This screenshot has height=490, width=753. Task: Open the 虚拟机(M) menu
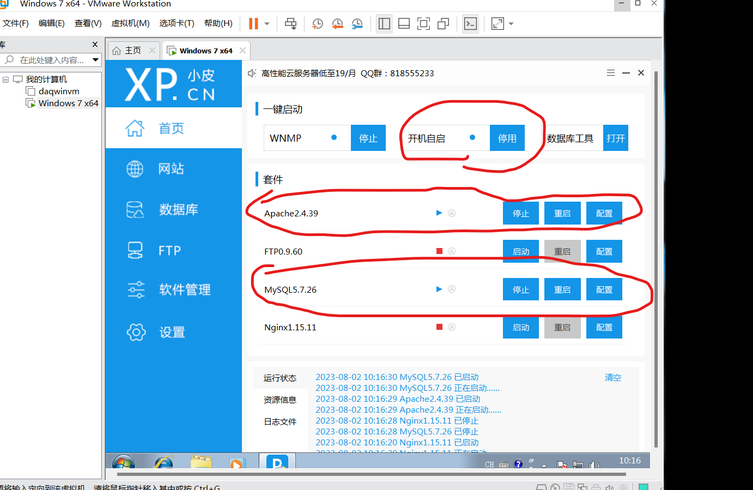[130, 23]
